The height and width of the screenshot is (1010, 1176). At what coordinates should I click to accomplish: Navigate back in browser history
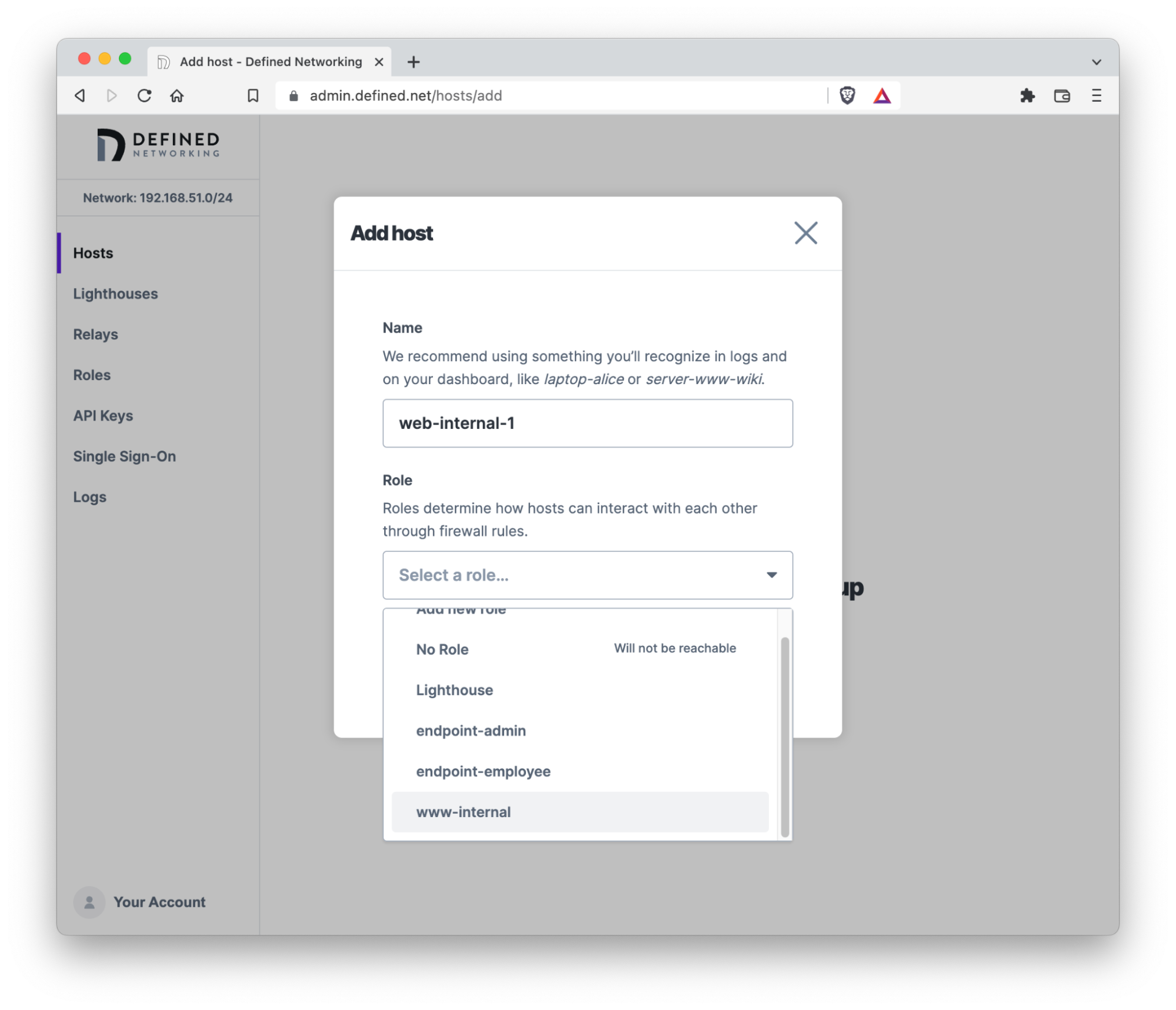click(80, 95)
